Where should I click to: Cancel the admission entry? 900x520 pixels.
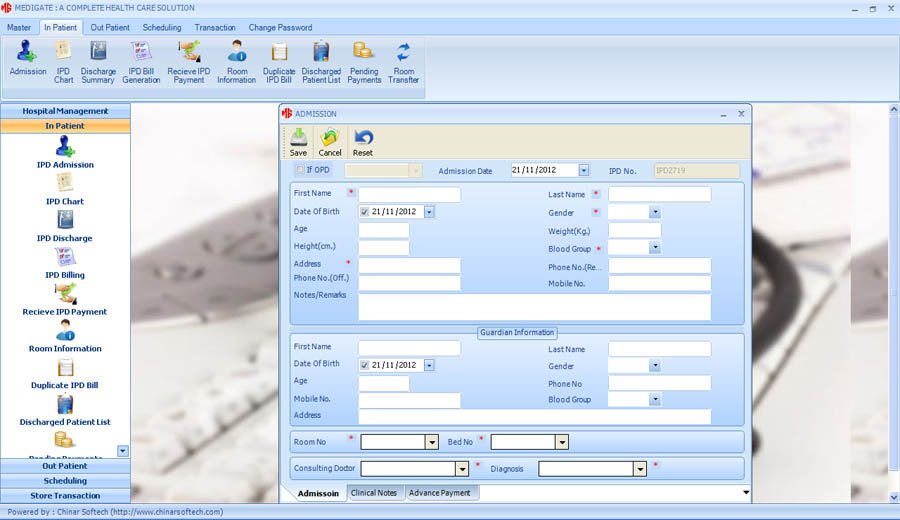click(x=329, y=142)
